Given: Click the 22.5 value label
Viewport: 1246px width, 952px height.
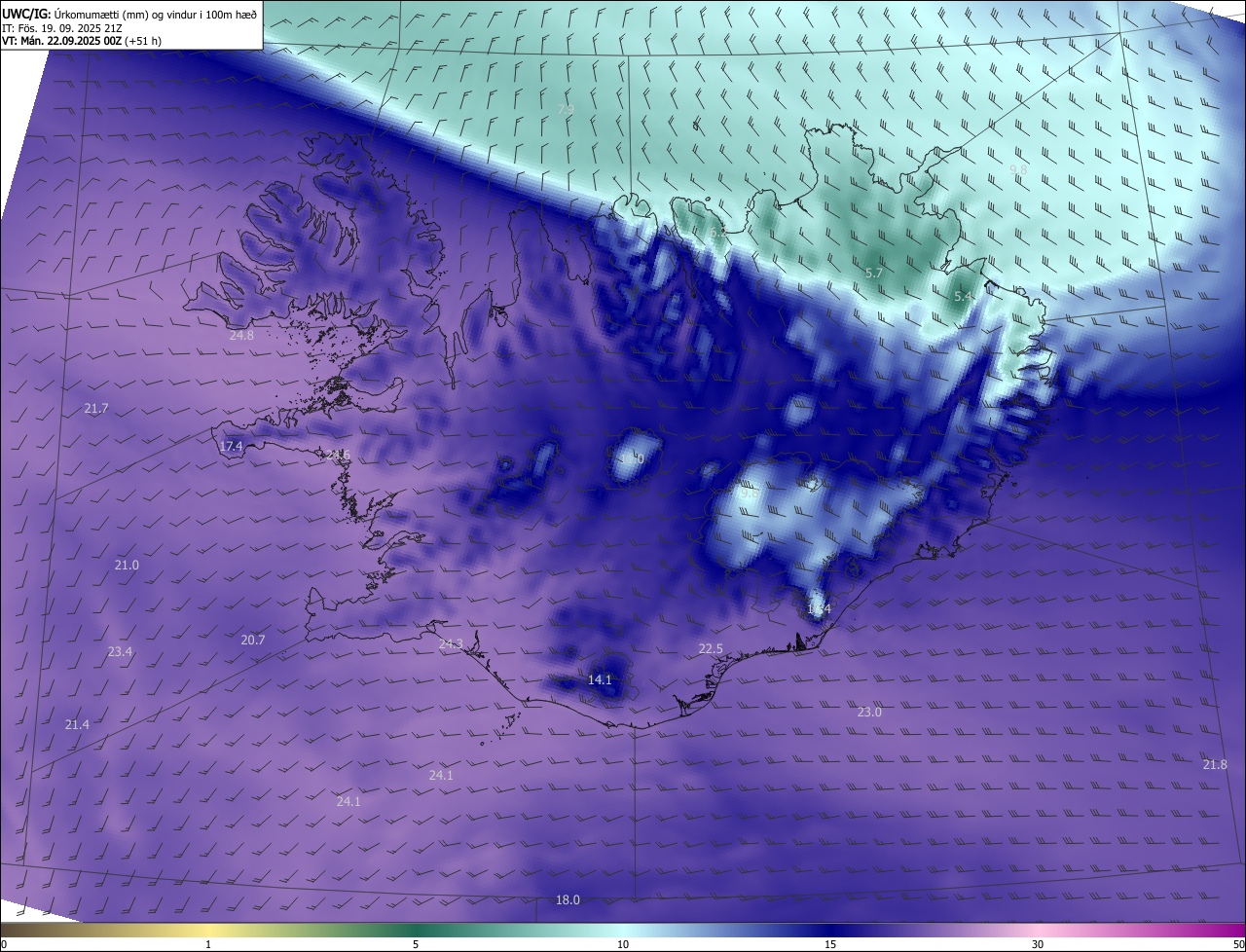Looking at the screenshot, I should (x=711, y=649).
